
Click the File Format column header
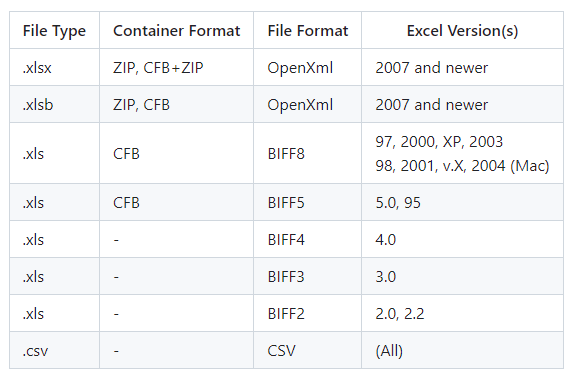tap(308, 30)
